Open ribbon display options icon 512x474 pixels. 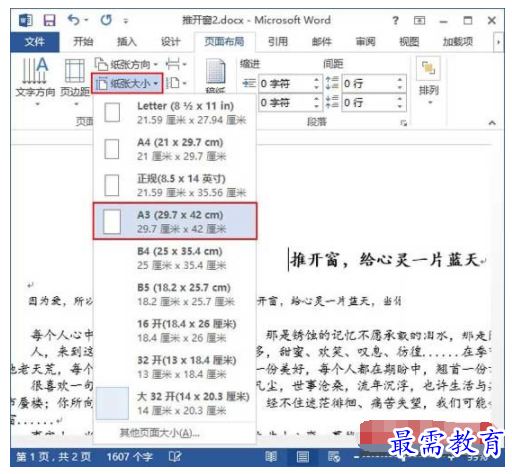[419, 21]
